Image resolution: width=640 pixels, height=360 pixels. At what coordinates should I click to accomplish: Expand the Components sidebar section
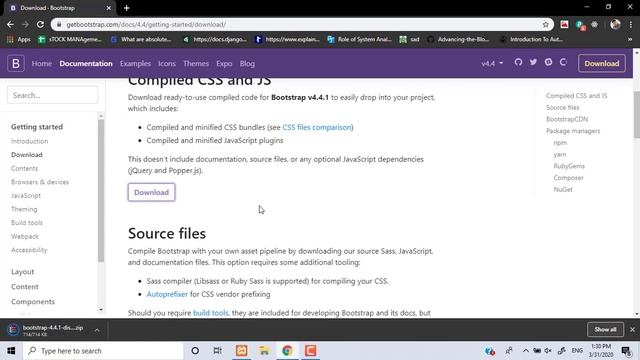tap(33, 302)
